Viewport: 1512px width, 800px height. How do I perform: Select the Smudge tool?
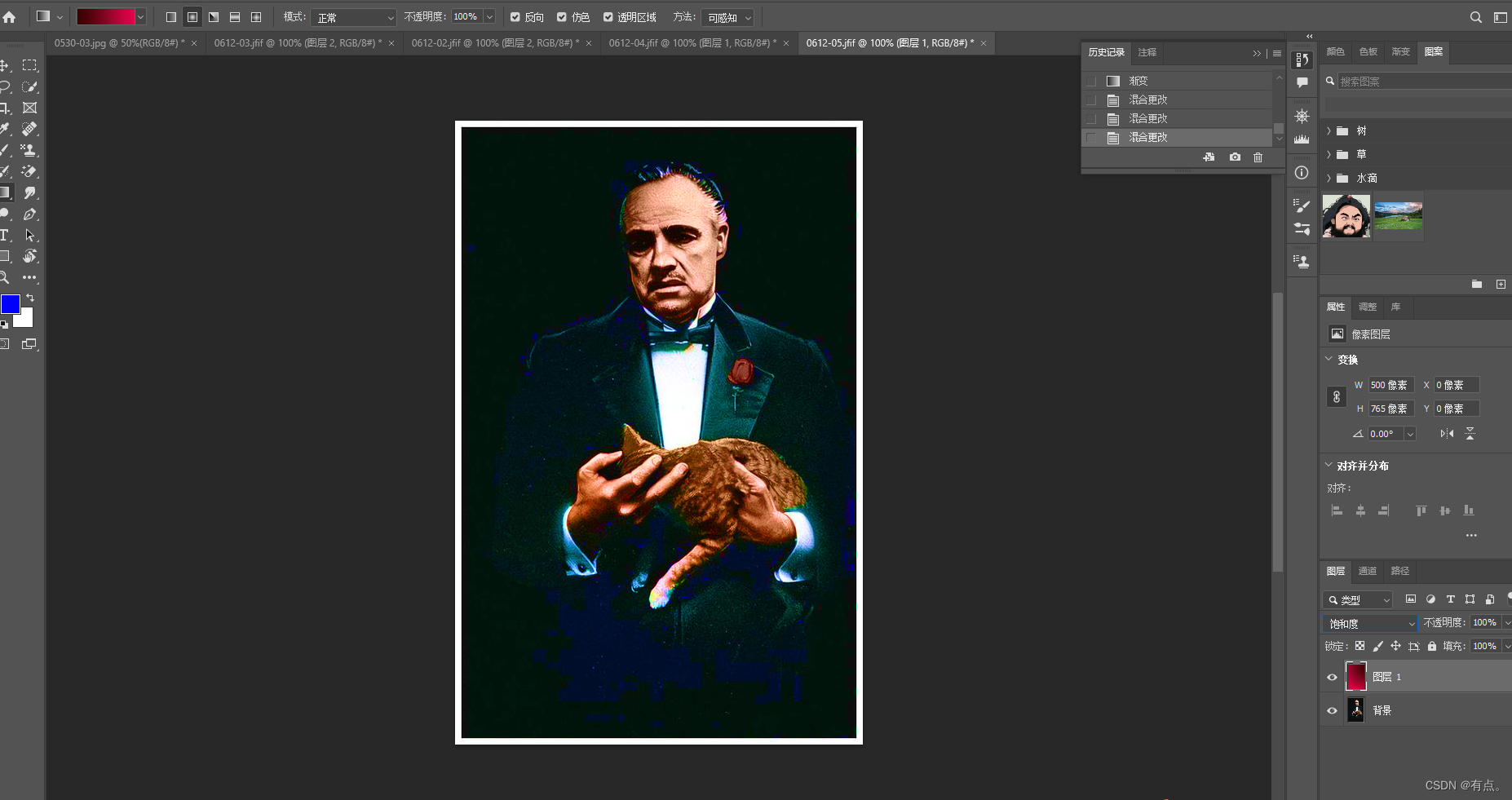pyautogui.click(x=30, y=192)
